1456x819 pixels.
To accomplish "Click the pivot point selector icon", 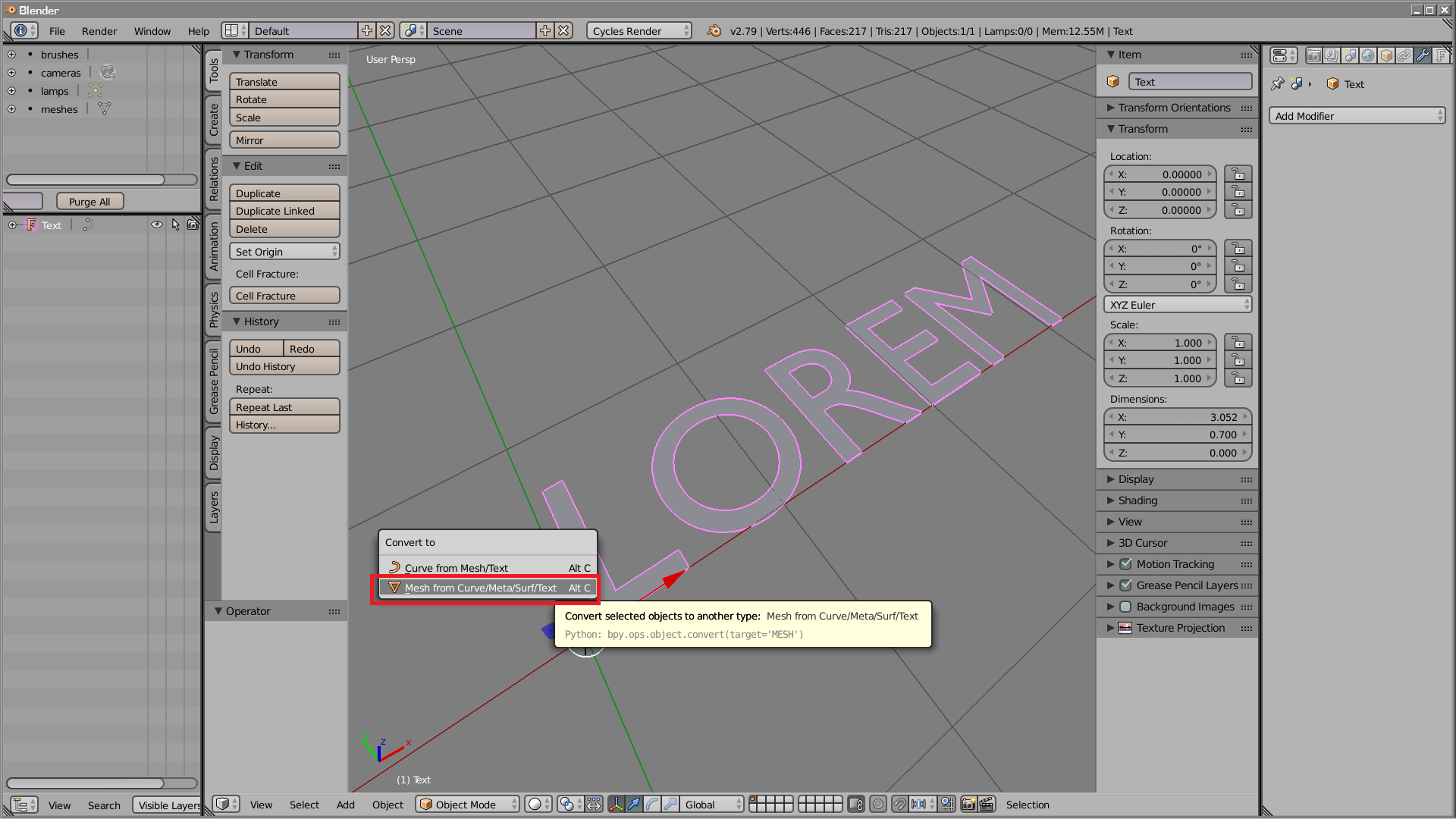I will point(570,805).
